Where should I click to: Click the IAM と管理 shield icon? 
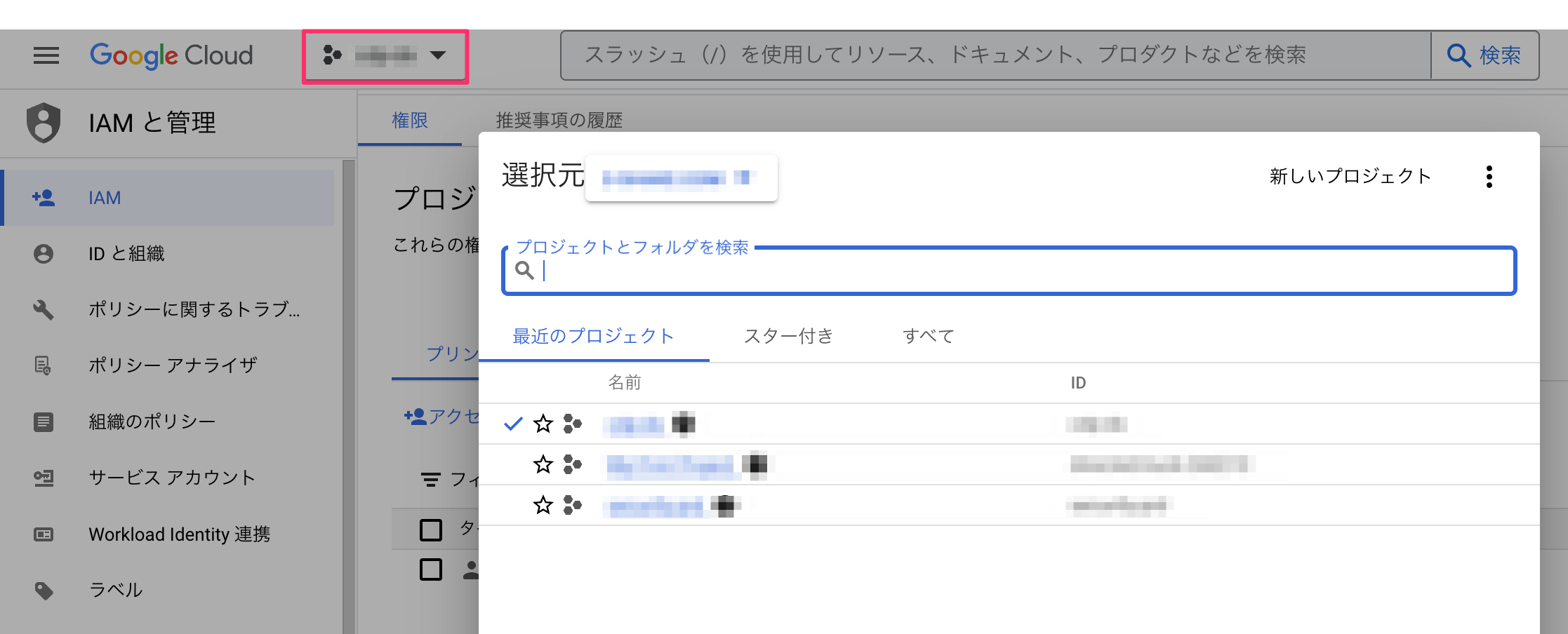[x=44, y=123]
